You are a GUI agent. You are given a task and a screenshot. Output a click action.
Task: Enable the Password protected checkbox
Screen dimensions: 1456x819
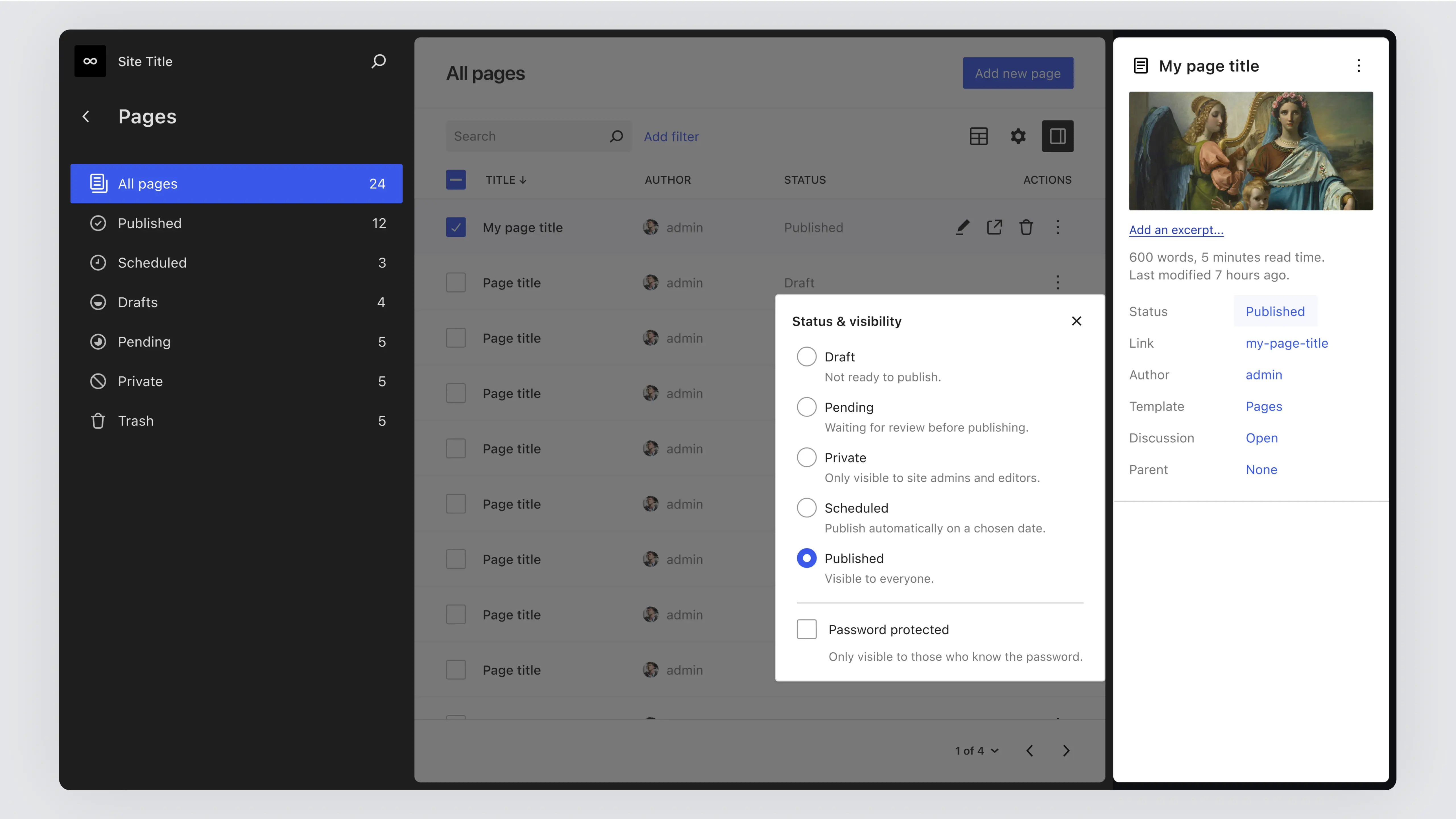[806, 629]
